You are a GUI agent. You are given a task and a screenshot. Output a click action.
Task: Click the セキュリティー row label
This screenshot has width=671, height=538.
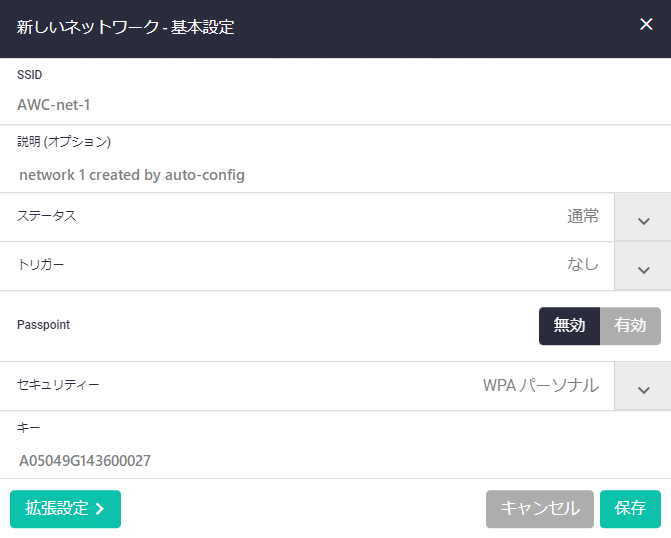(x=58, y=385)
